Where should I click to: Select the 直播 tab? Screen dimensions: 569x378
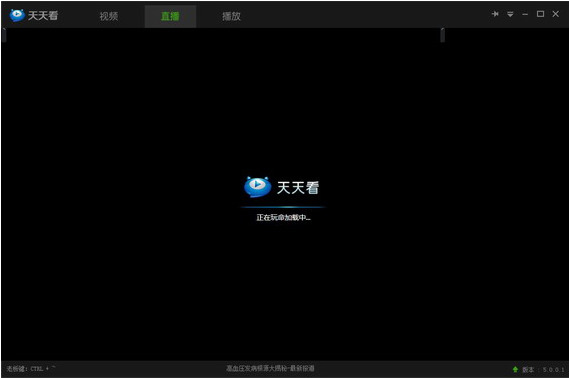[x=170, y=16]
